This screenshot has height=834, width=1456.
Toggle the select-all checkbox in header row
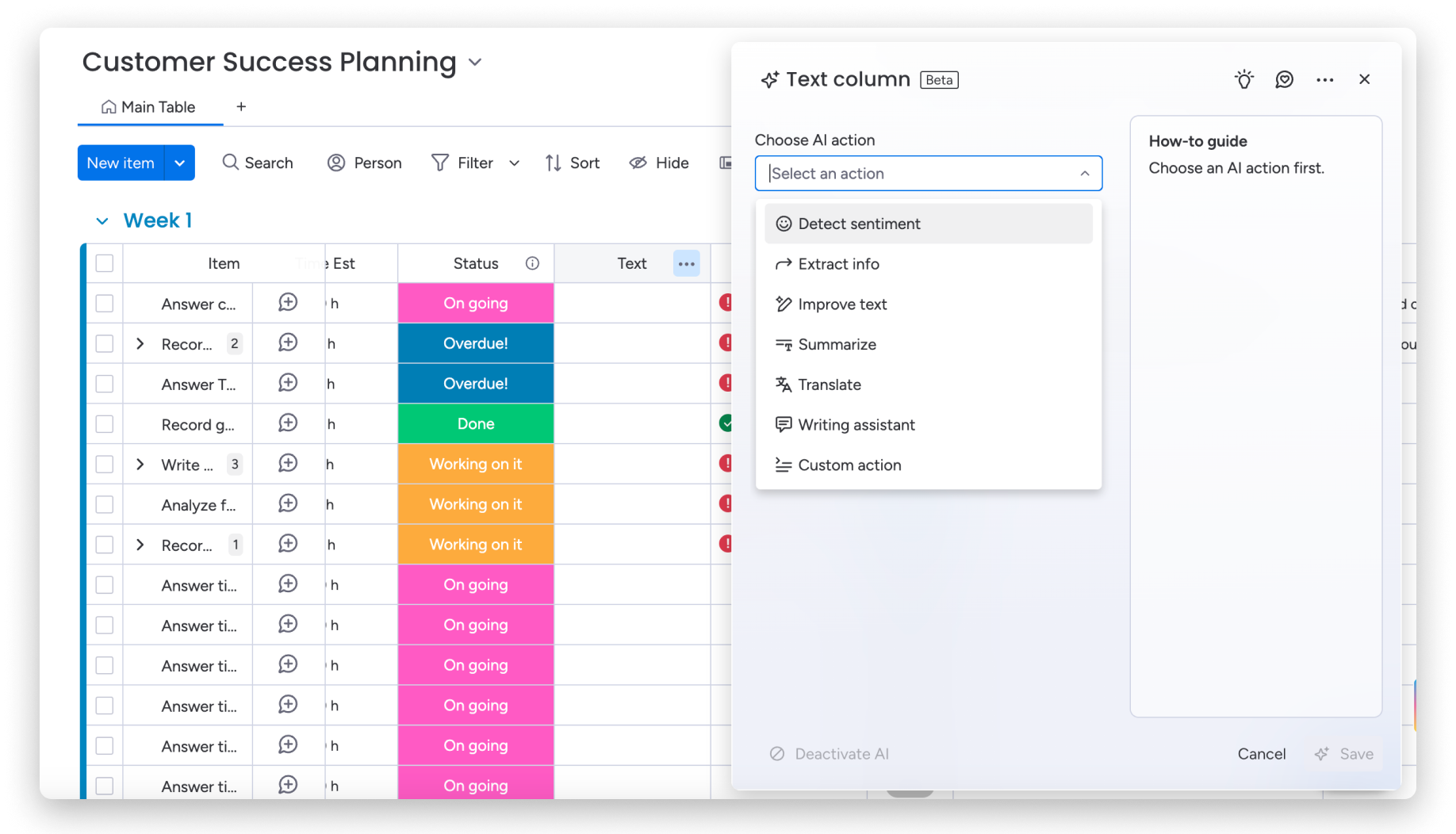(x=105, y=263)
